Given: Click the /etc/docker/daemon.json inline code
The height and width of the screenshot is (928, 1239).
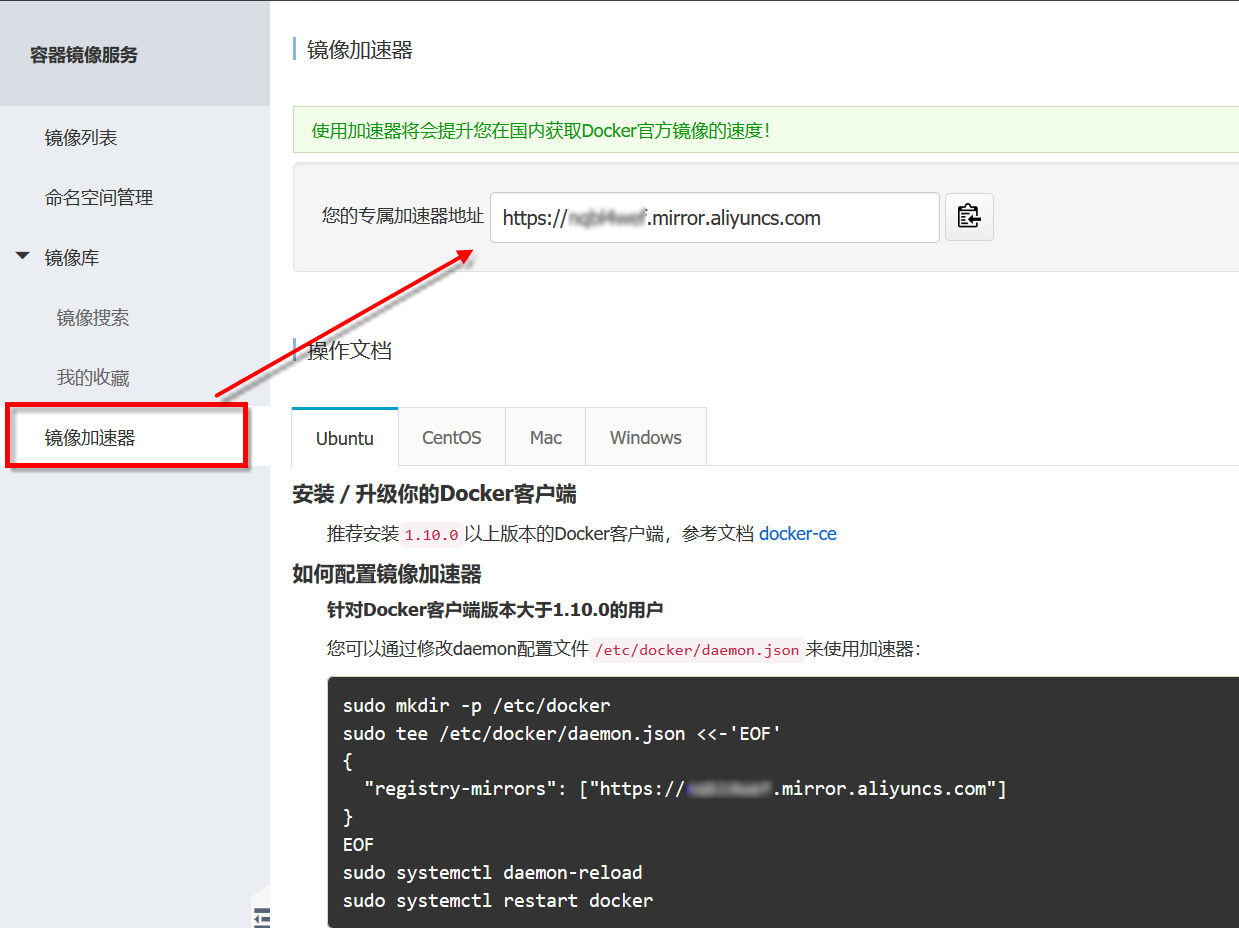Looking at the screenshot, I should (698, 650).
